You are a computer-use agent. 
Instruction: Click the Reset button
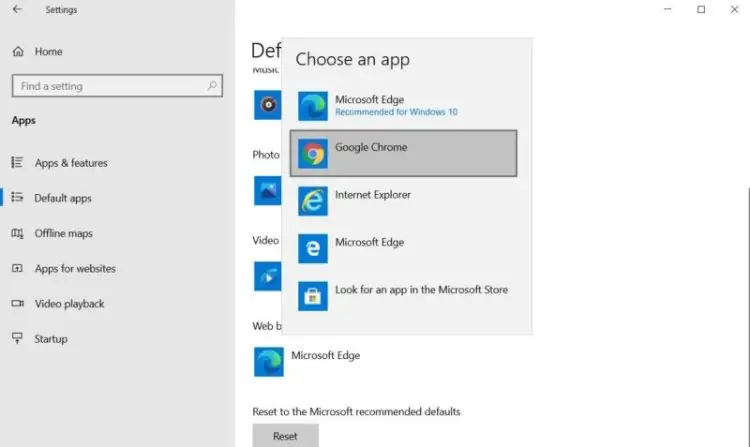[x=286, y=436]
